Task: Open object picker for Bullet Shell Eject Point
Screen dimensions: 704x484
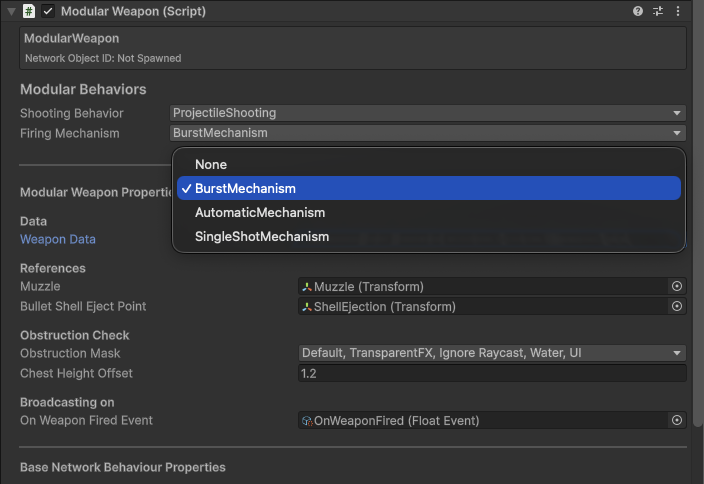Action: tap(677, 307)
